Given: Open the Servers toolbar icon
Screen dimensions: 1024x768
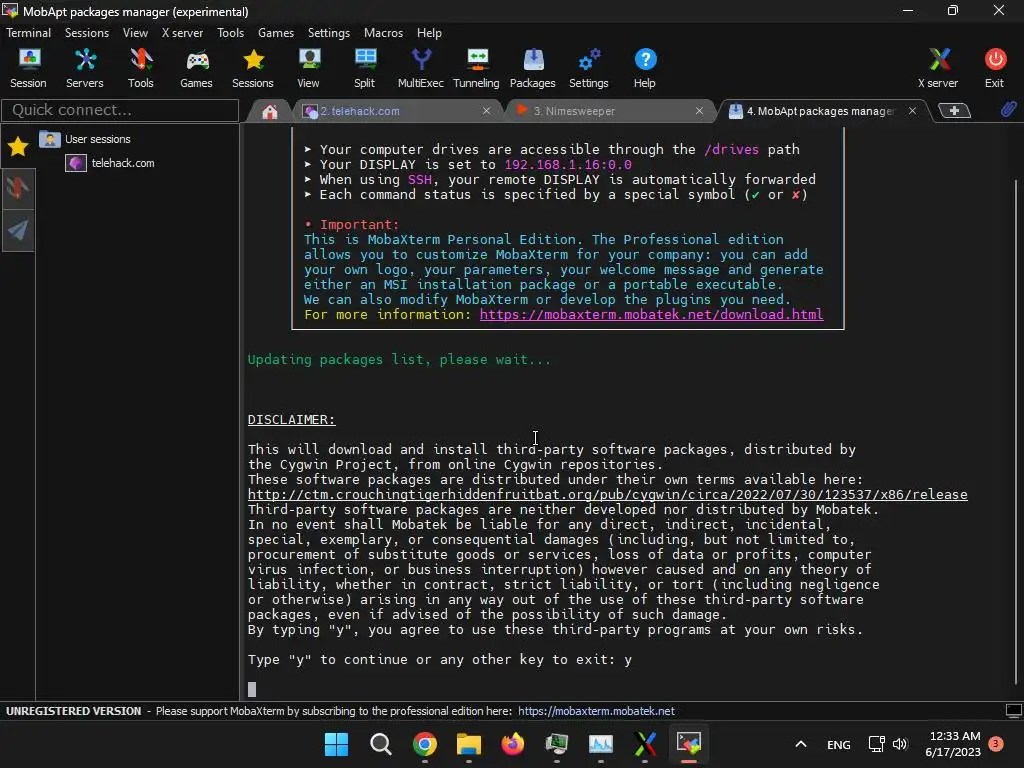Looking at the screenshot, I should (x=85, y=69).
